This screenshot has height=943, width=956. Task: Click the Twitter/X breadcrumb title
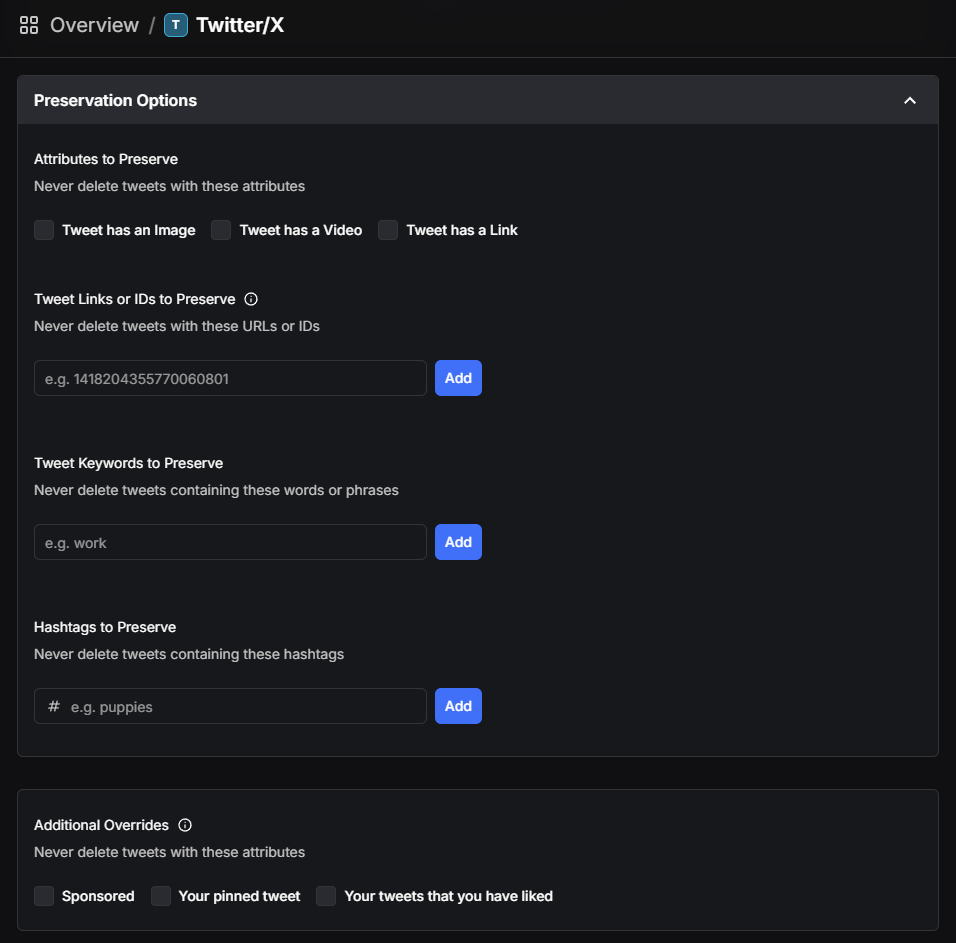point(240,25)
